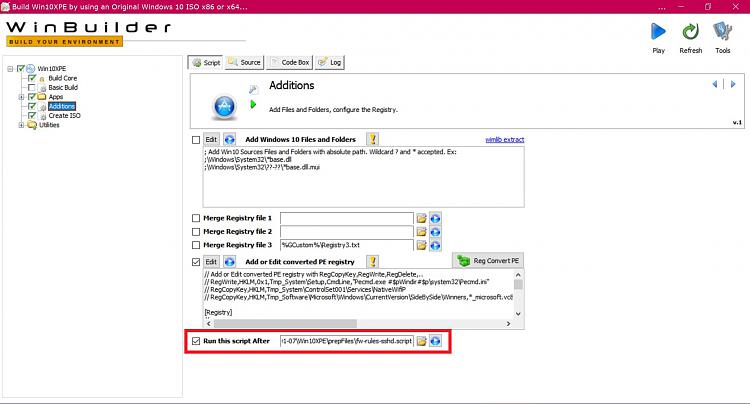Enable Add Windows 10 Files and Folders checkbox

point(196,140)
